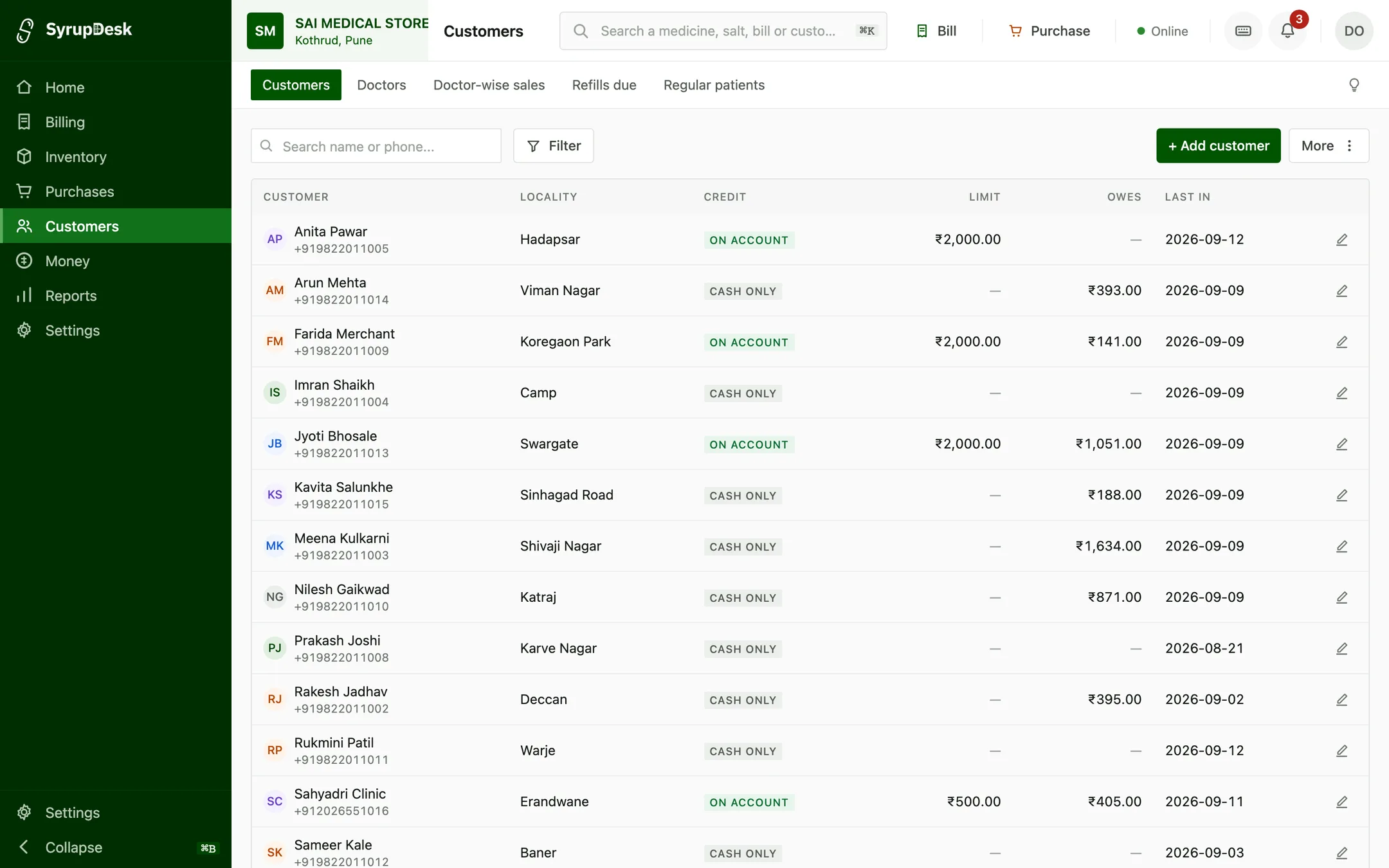1389x868 pixels.
Task: Click the Koregaon Park locality cell
Action: (x=565, y=341)
